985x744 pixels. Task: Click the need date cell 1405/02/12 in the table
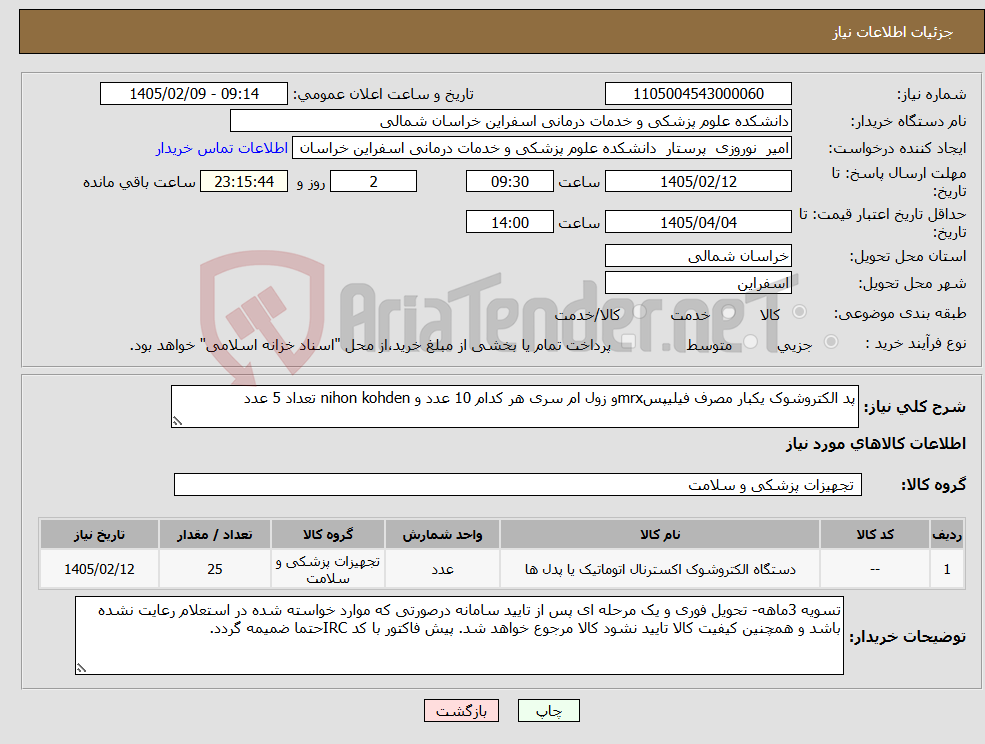(99, 569)
